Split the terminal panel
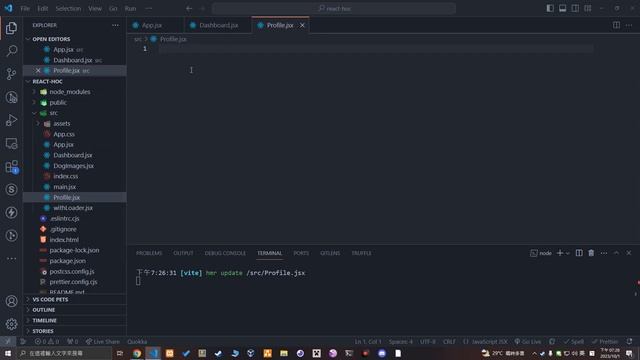 tap(579, 253)
